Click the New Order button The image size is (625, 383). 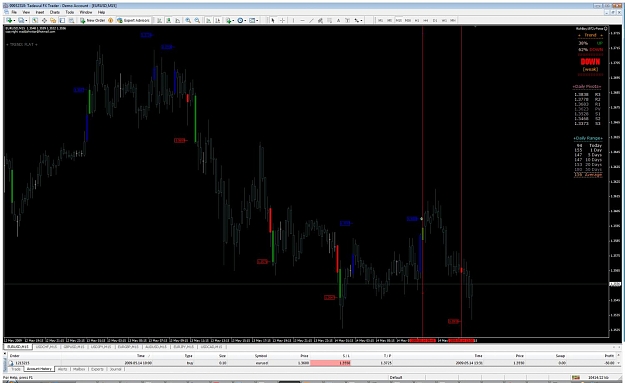click(x=93, y=20)
